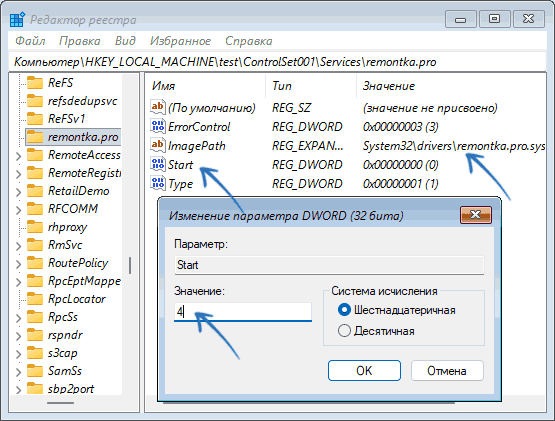Screen dimensions: 555x421
Task: Click the ErrorControl DWORD value icon
Action: (158, 126)
